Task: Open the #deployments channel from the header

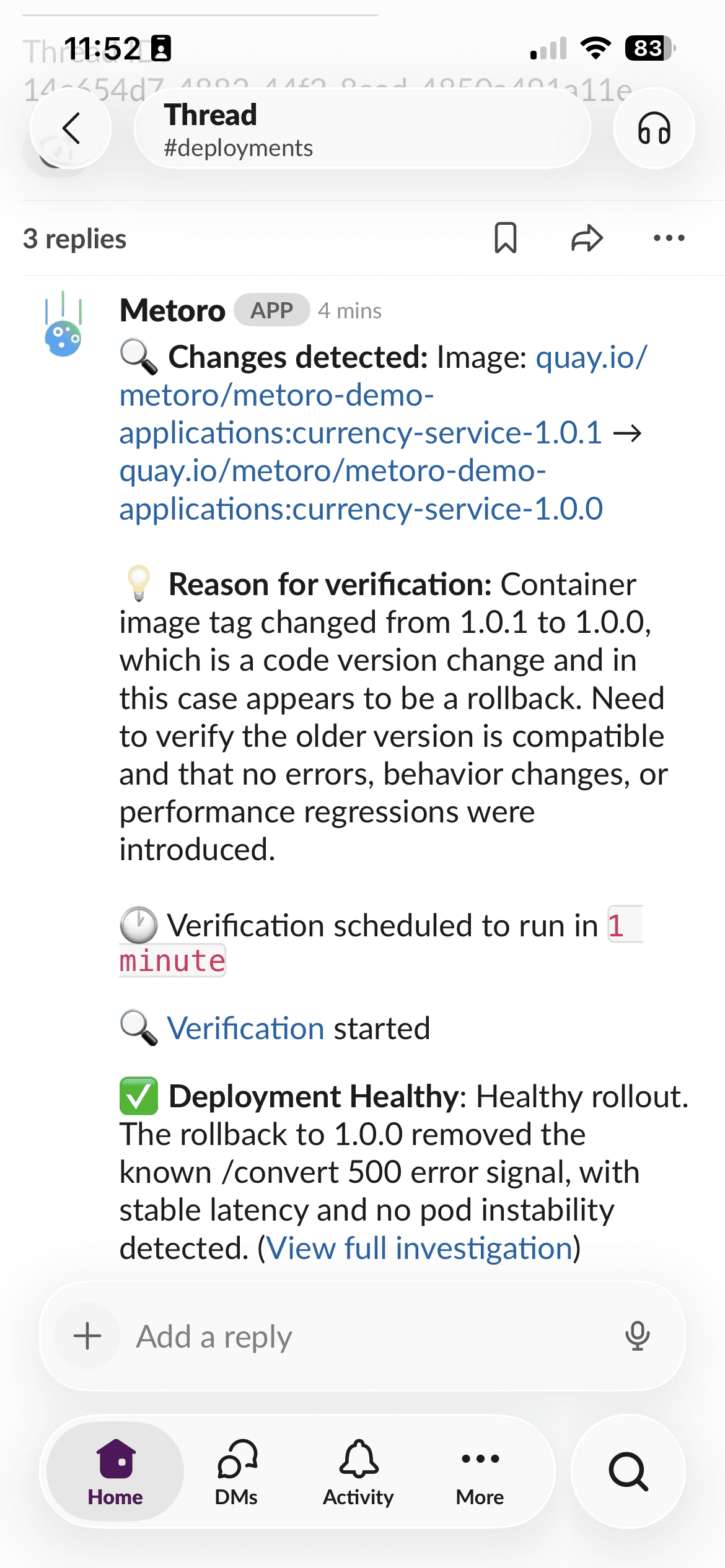Action: [239, 147]
